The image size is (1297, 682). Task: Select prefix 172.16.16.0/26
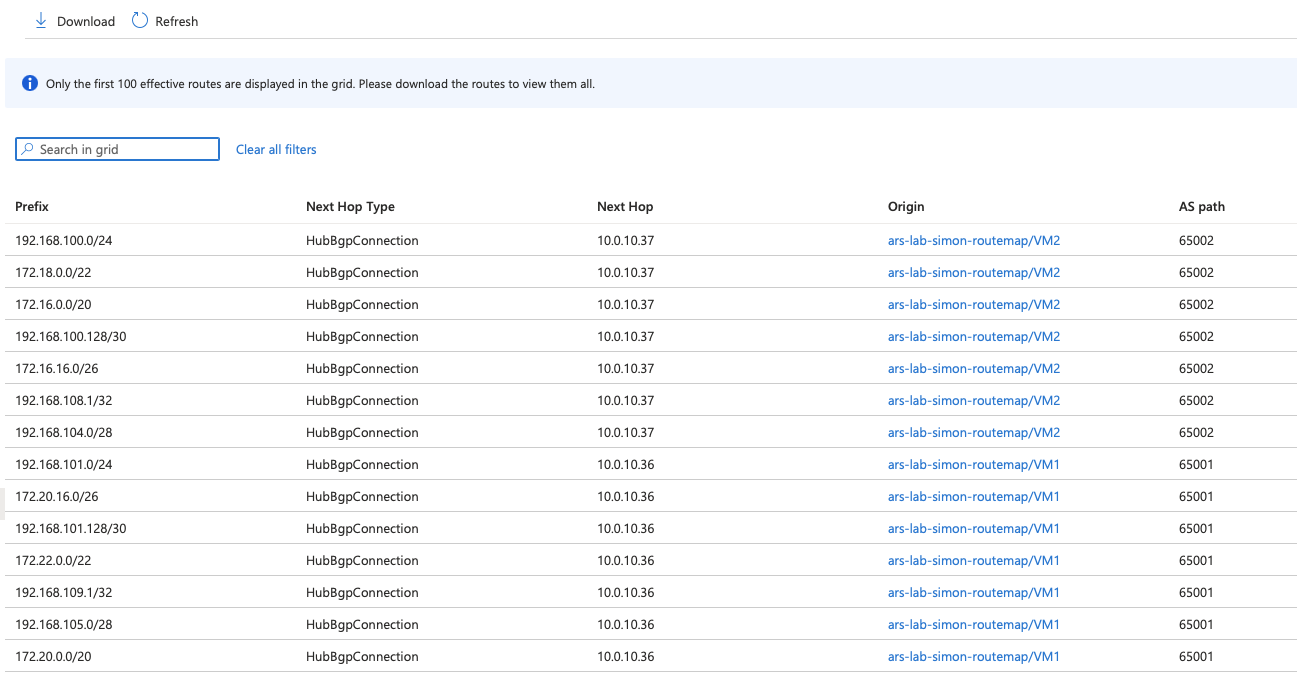[x=57, y=368]
